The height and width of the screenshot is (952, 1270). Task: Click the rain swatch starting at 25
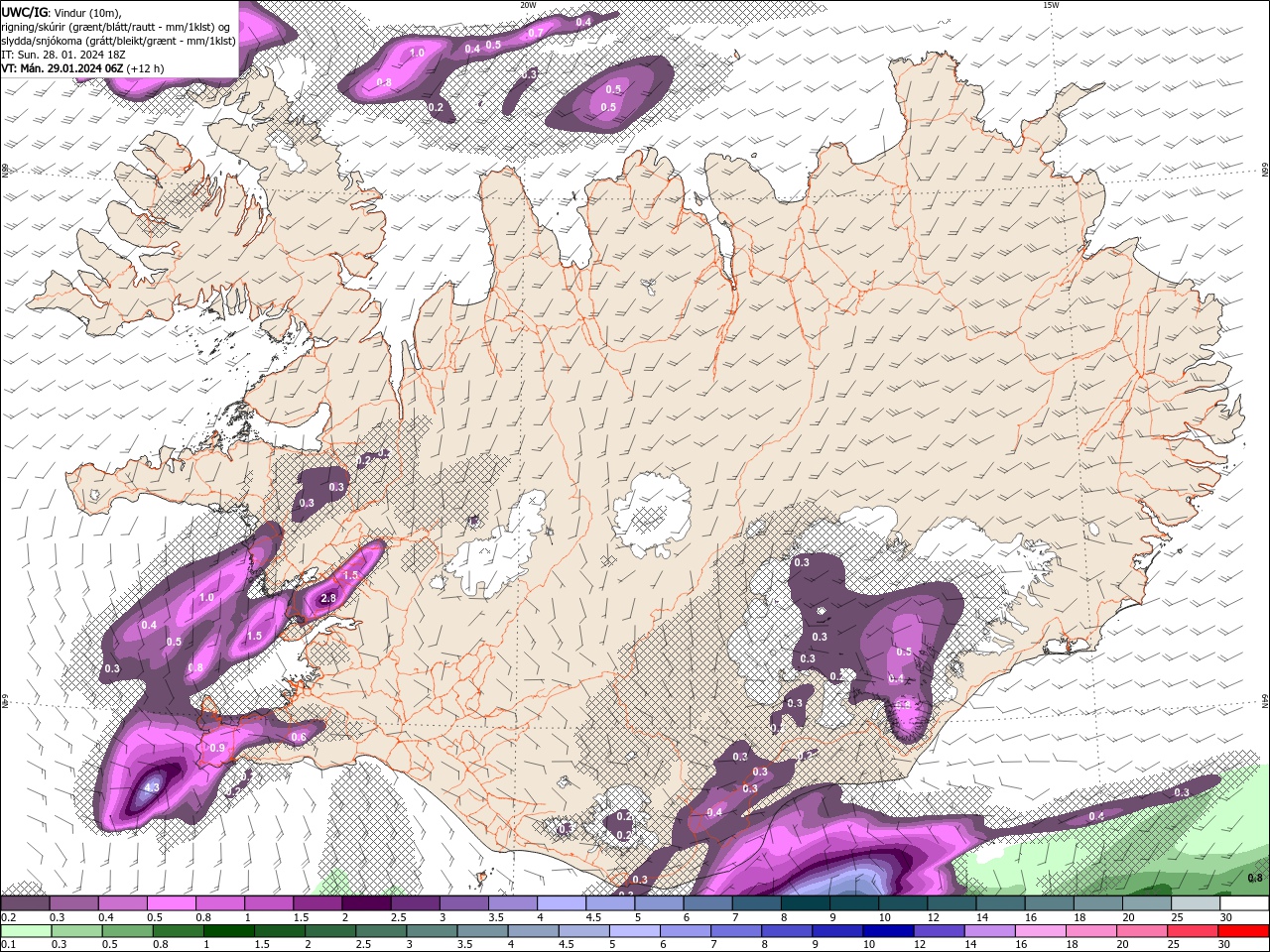(1192, 931)
